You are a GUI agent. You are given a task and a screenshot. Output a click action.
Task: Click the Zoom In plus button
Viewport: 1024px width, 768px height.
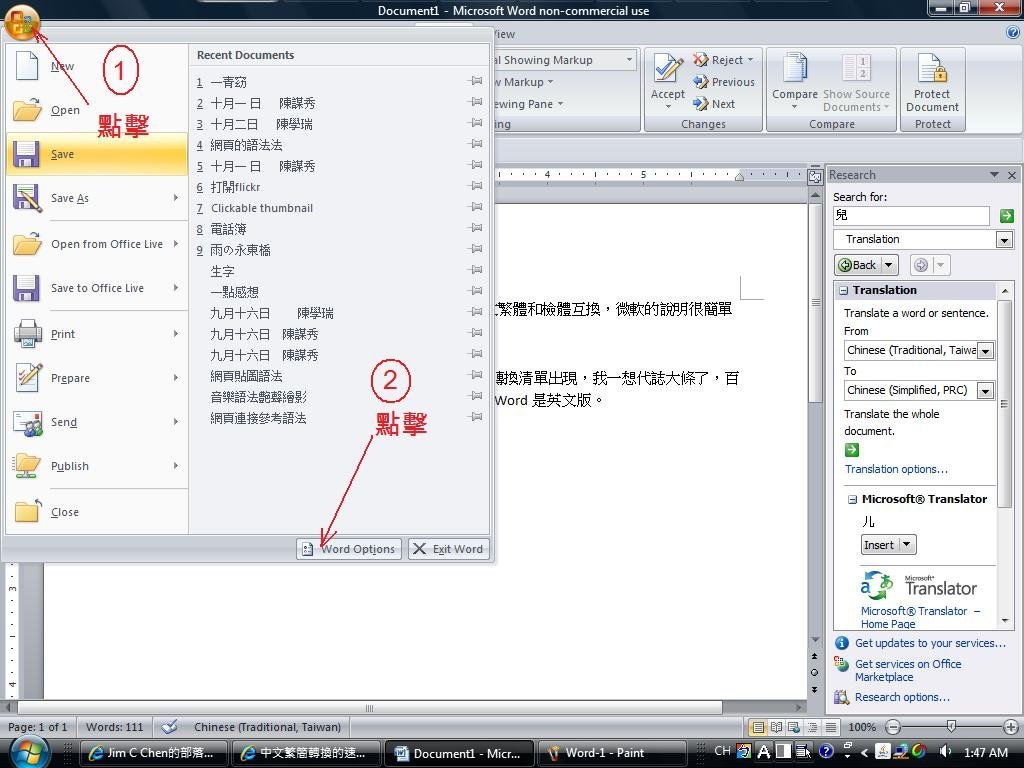click(1011, 727)
